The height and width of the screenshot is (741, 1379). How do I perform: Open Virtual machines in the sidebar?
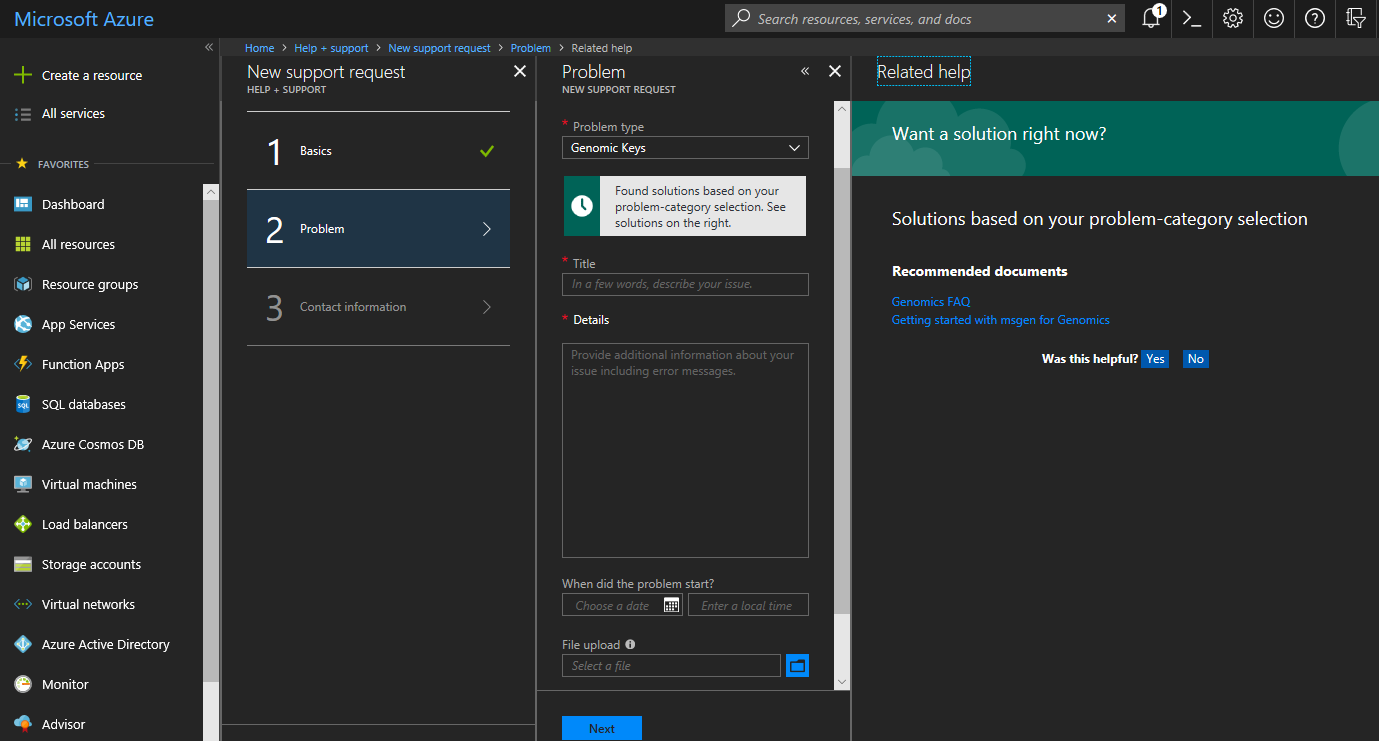point(89,485)
